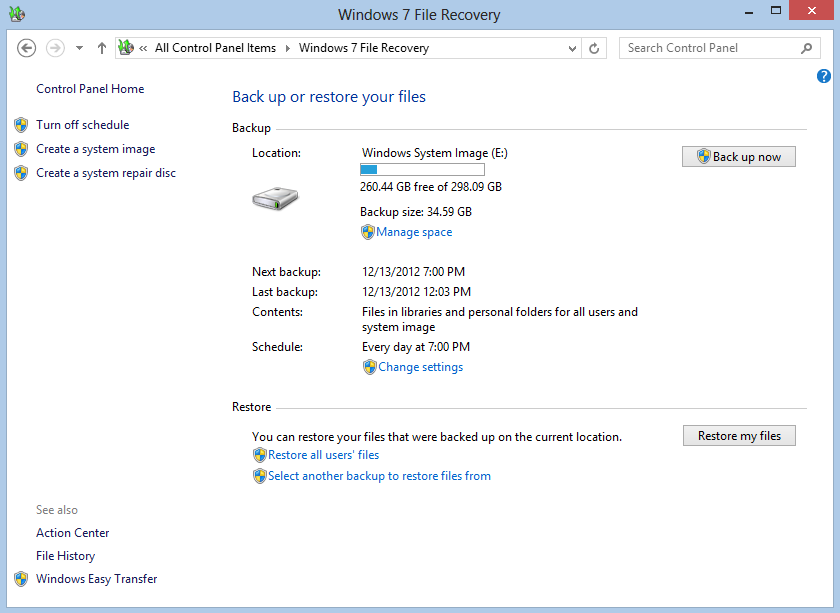Click the Forward navigation arrow
The width and height of the screenshot is (840, 613).
point(55,48)
